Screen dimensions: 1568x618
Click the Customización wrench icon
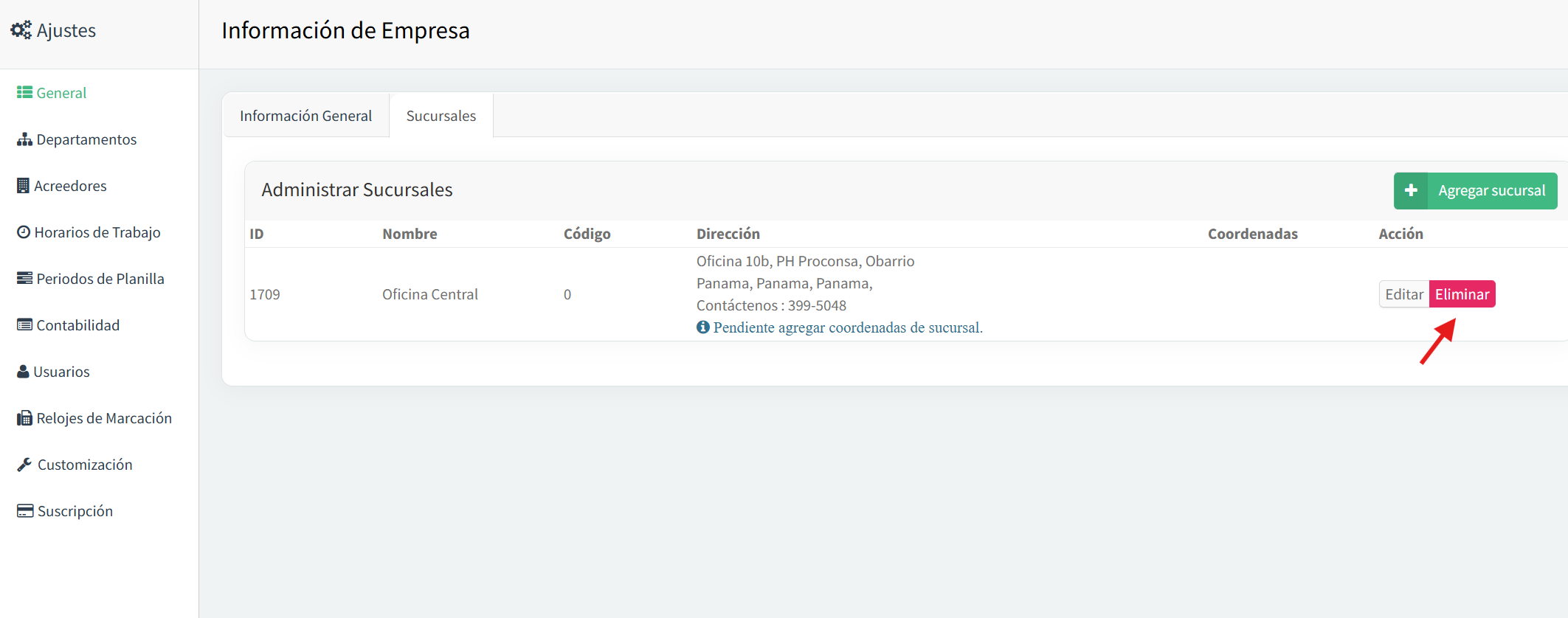tap(24, 465)
